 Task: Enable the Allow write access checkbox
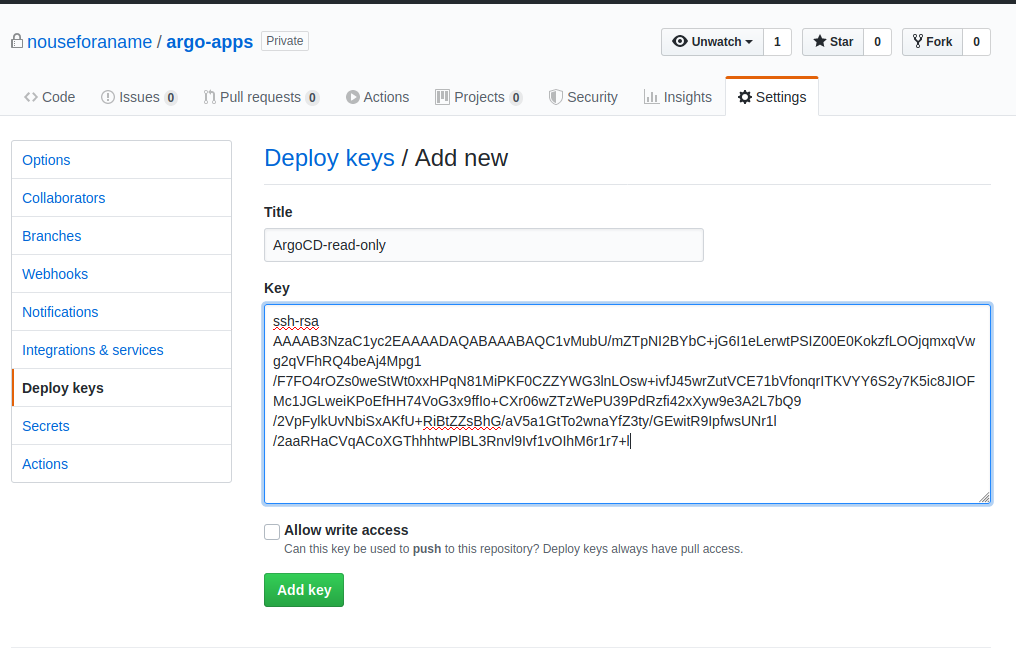click(272, 532)
